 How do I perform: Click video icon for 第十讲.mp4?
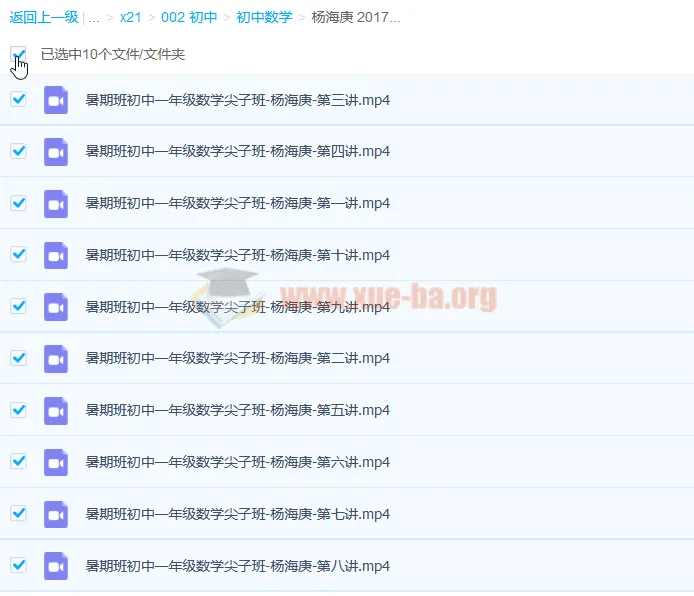click(x=56, y=255)
